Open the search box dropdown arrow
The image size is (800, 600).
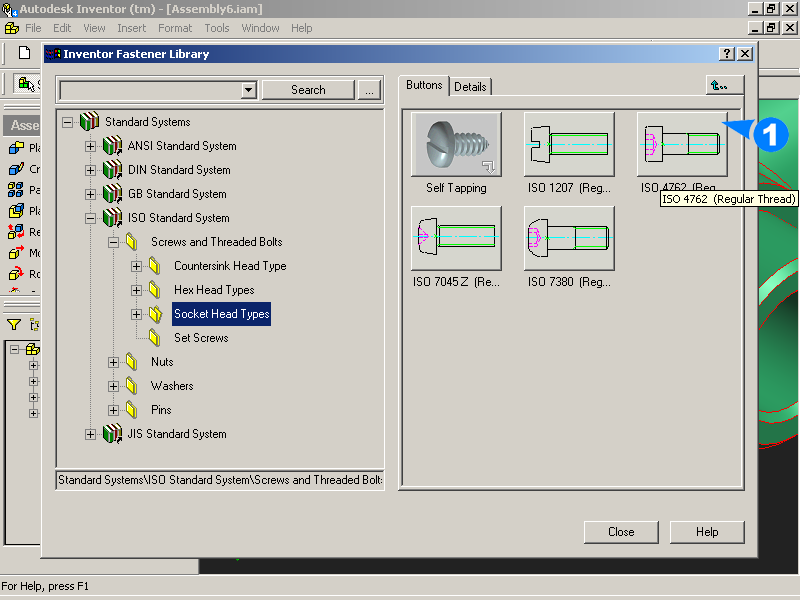pos(248,90)
